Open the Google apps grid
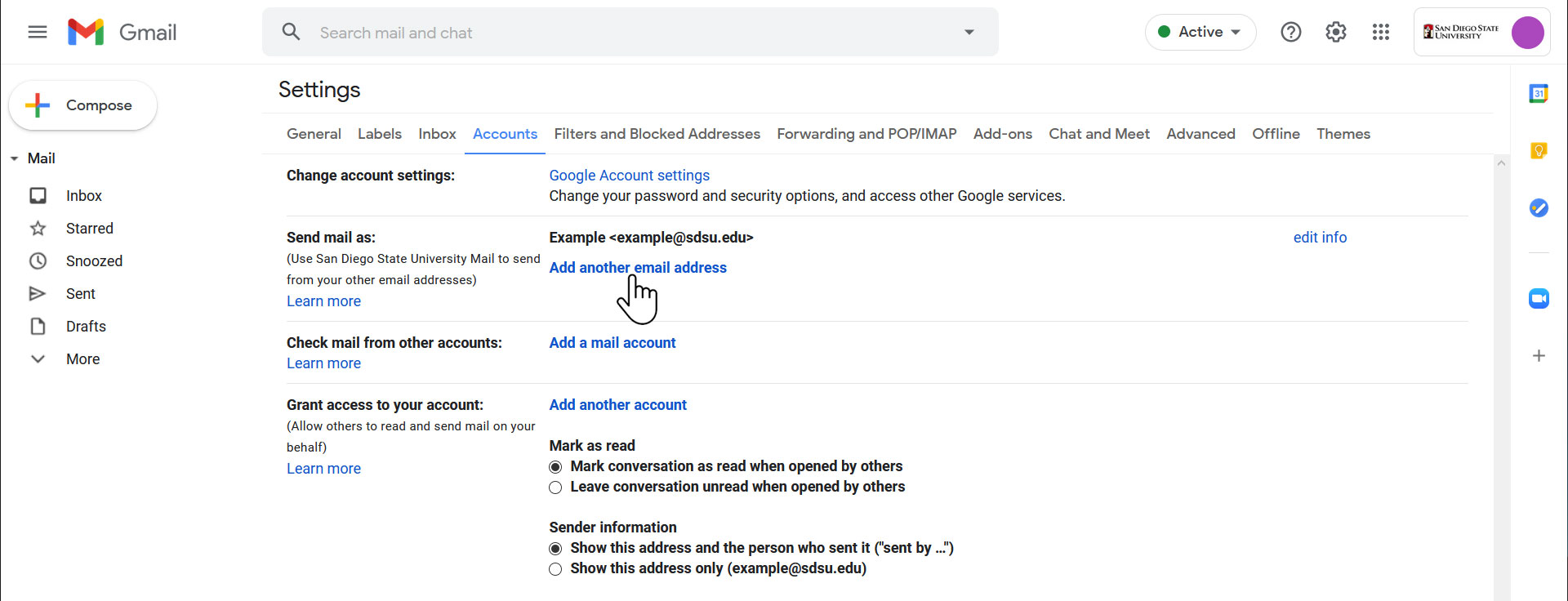Screen dimensions: 1568x601 coord(1380,32)
